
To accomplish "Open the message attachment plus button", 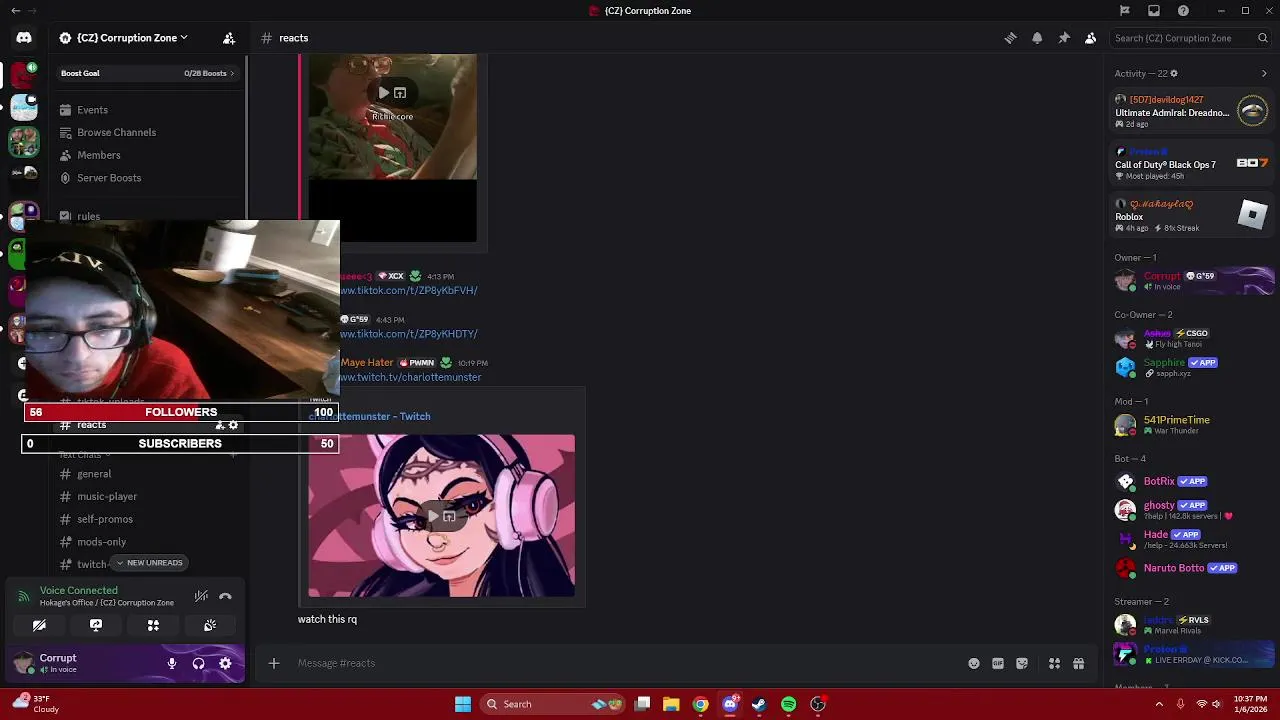I will point(273,663).
